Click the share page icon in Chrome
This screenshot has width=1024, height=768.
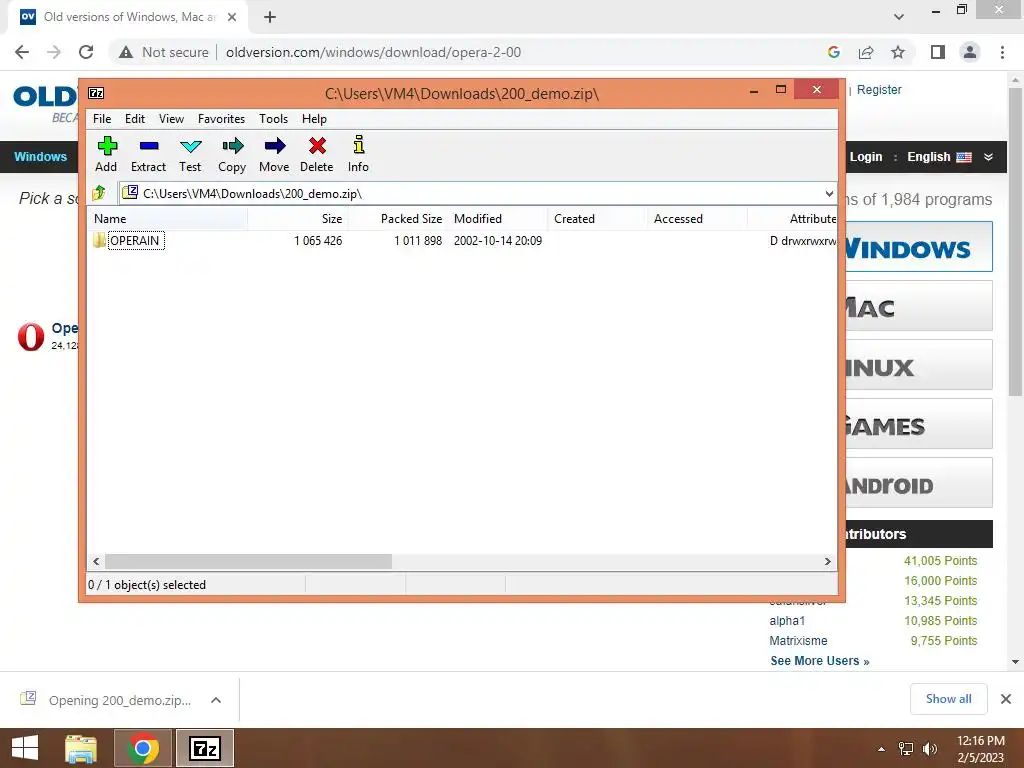tap(866, 52)
